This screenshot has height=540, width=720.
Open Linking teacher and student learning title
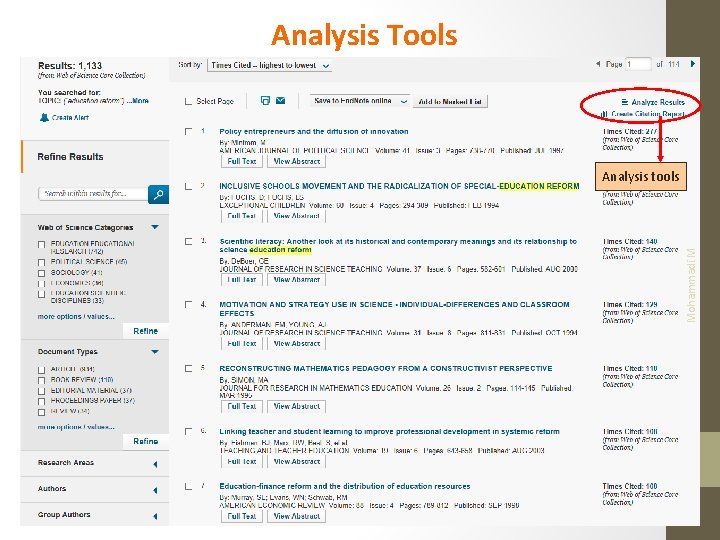point(389,432)
